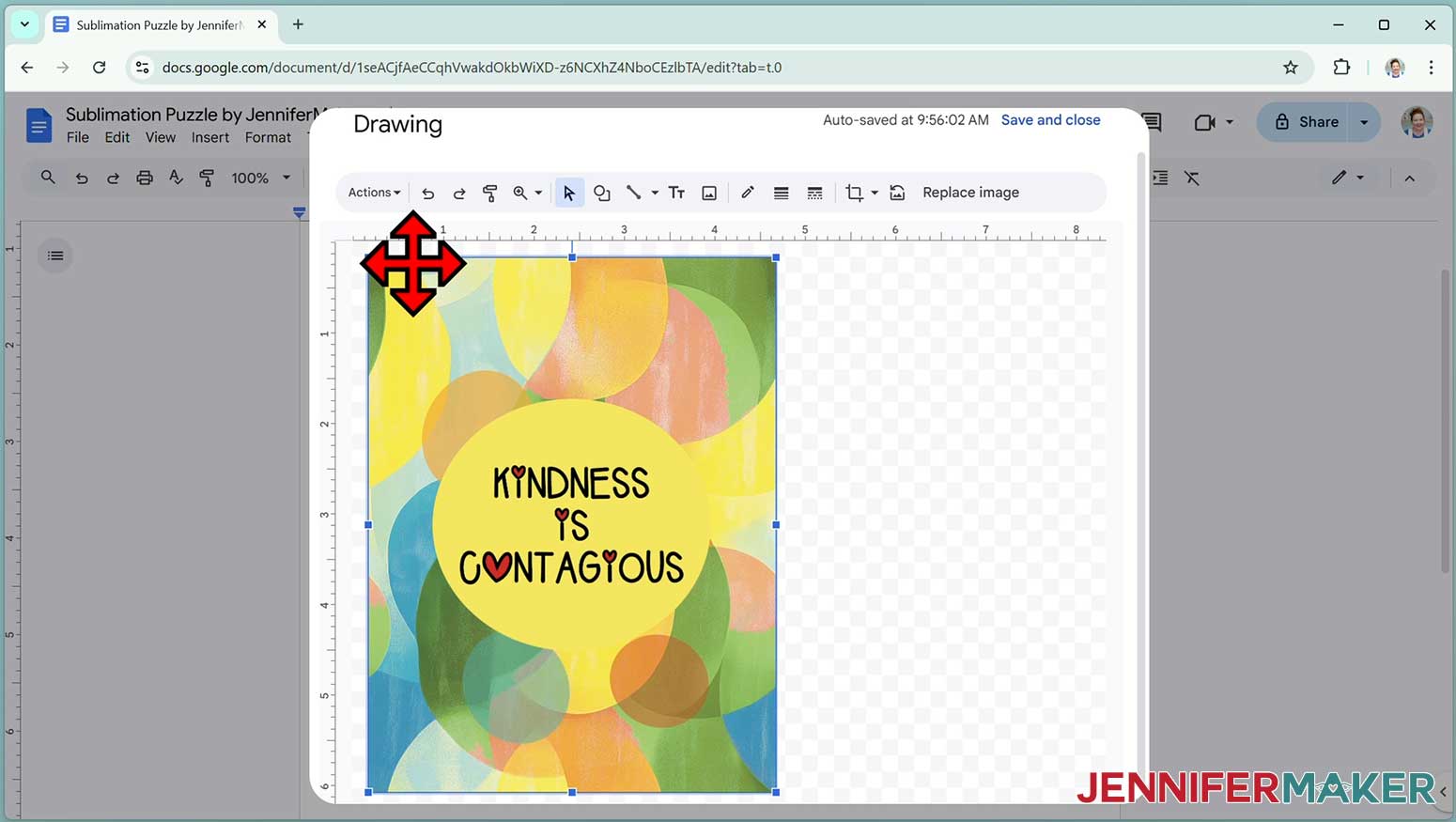Click the bottom-right image resize handle

776,792
